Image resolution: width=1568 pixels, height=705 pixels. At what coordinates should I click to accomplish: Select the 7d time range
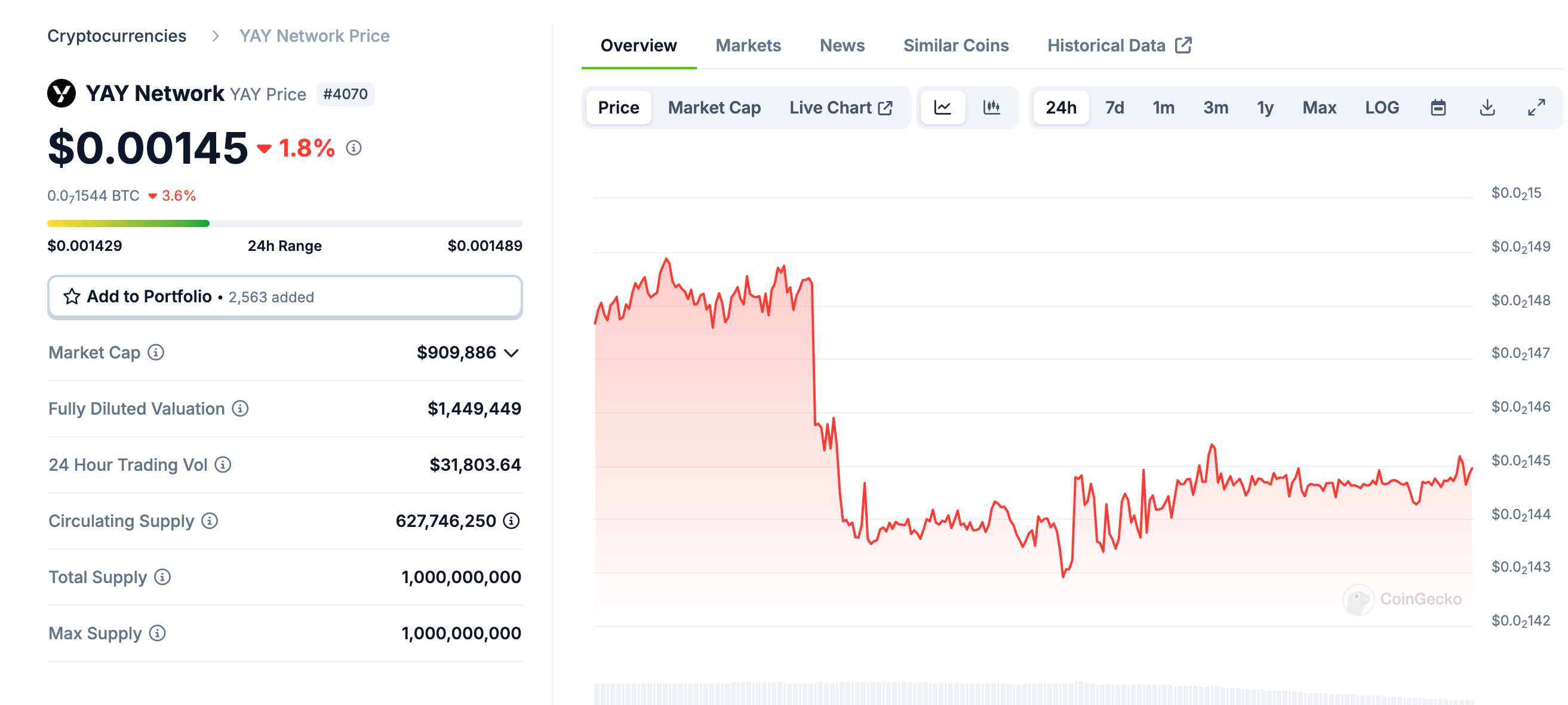click(x=1114, y=108)
